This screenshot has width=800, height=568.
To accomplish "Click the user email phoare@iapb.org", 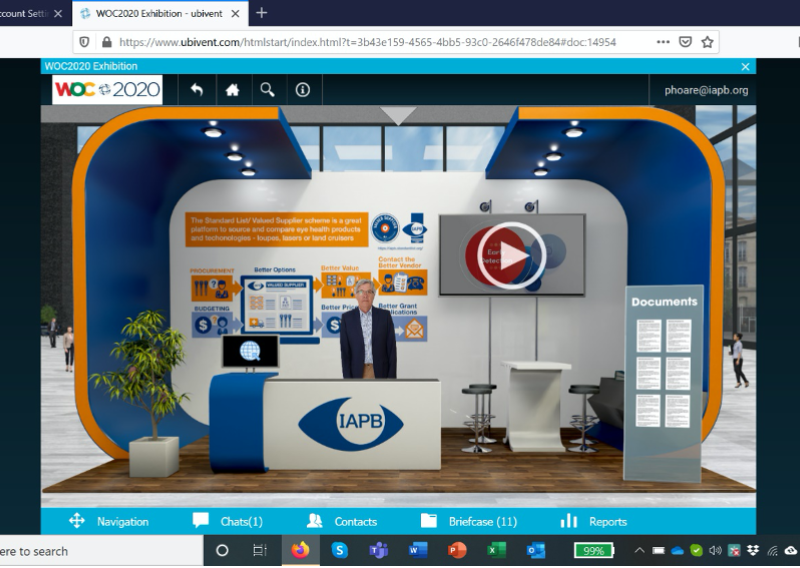I will point(706,90).
